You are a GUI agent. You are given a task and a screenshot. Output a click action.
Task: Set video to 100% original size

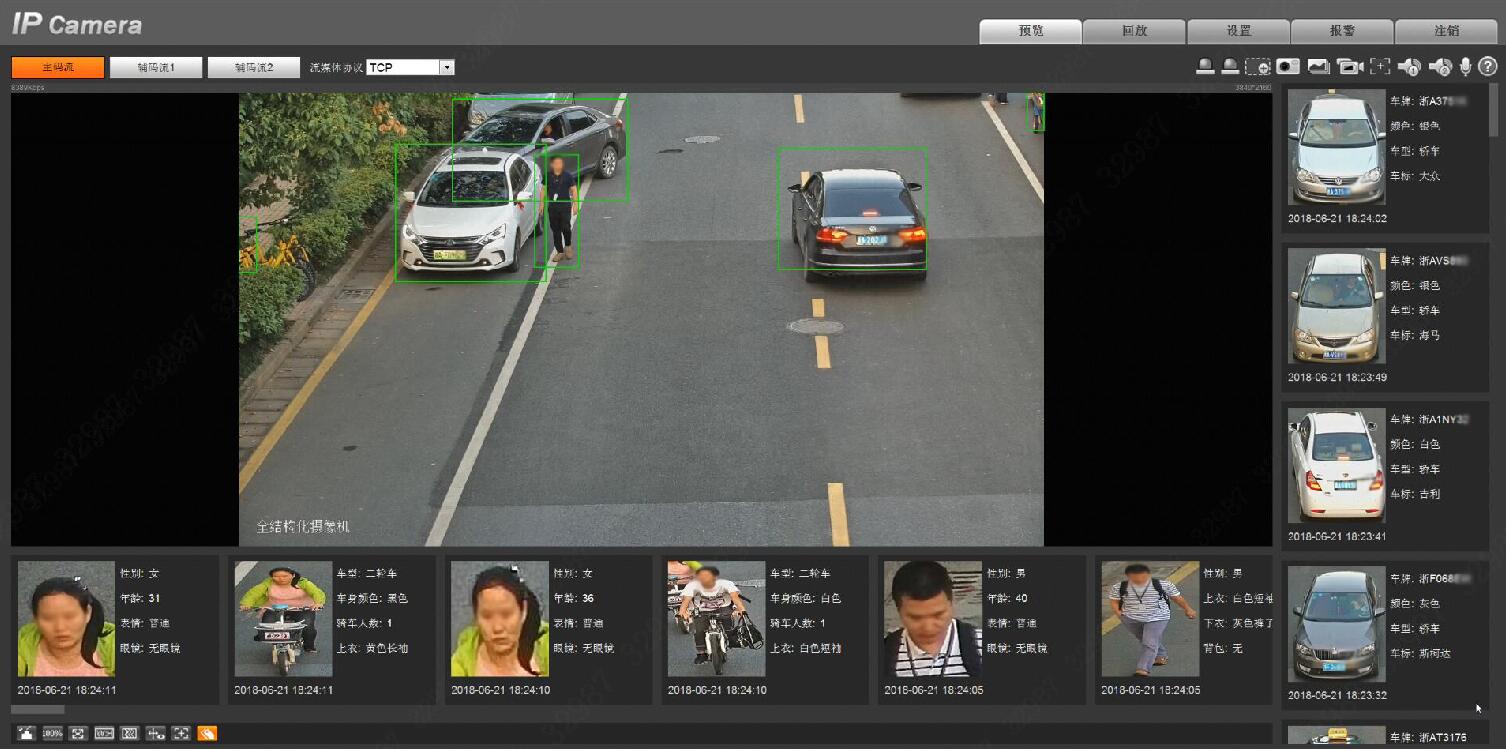(53, 734)
